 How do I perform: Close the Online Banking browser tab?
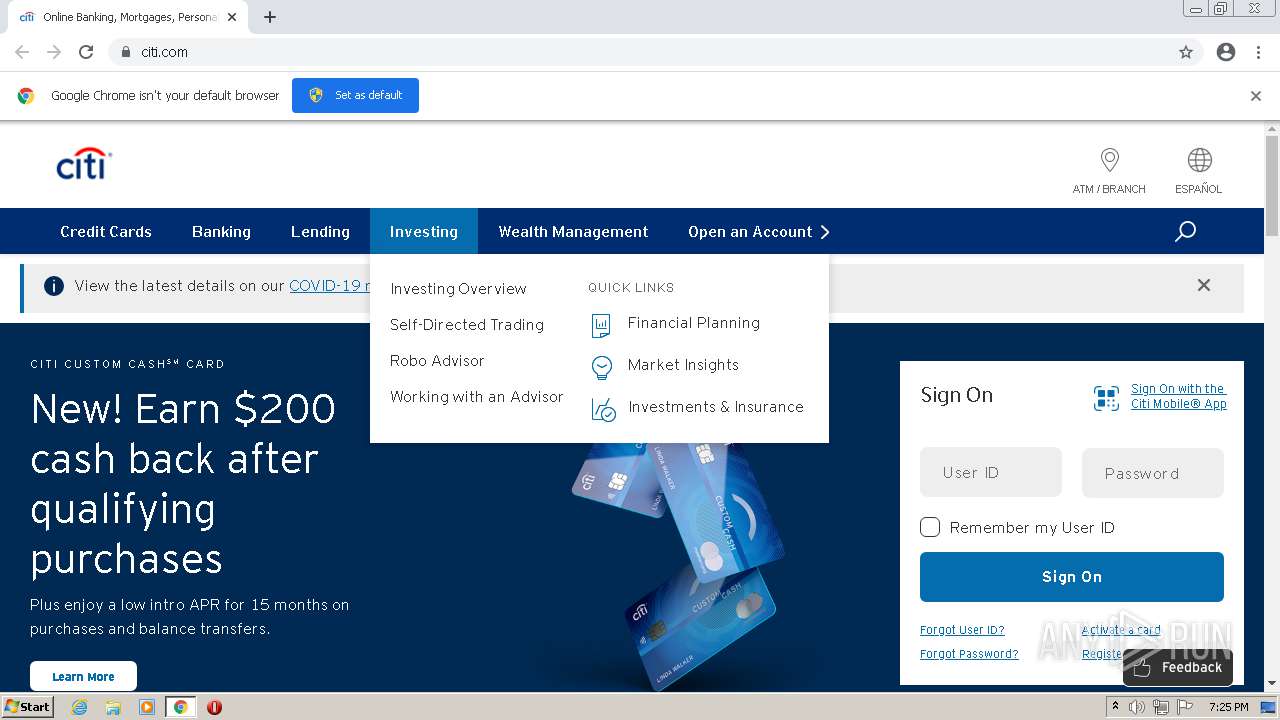pyautogui.click(x=232, y=17)
